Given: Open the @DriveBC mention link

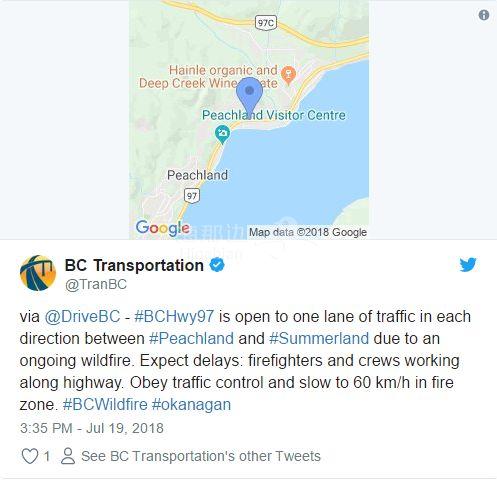Looking at the screenshot, I should (x=82, y=316).
